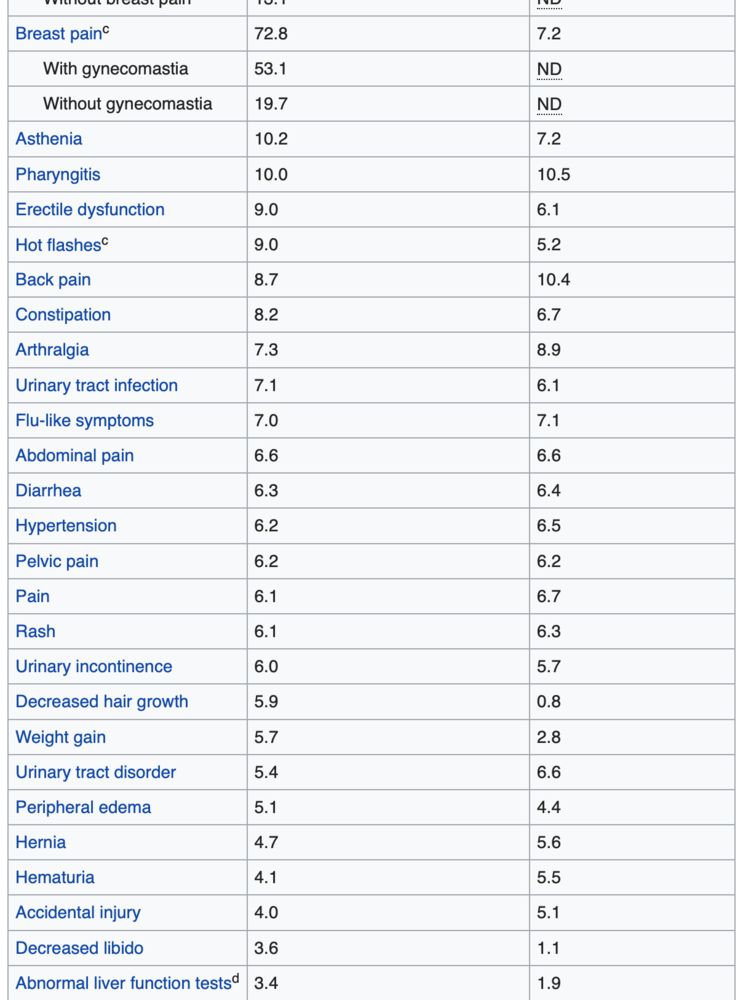This screenshot has width=743, height=1000.
Task: Click the Urinary tract infection link
Action: [97, 386]
